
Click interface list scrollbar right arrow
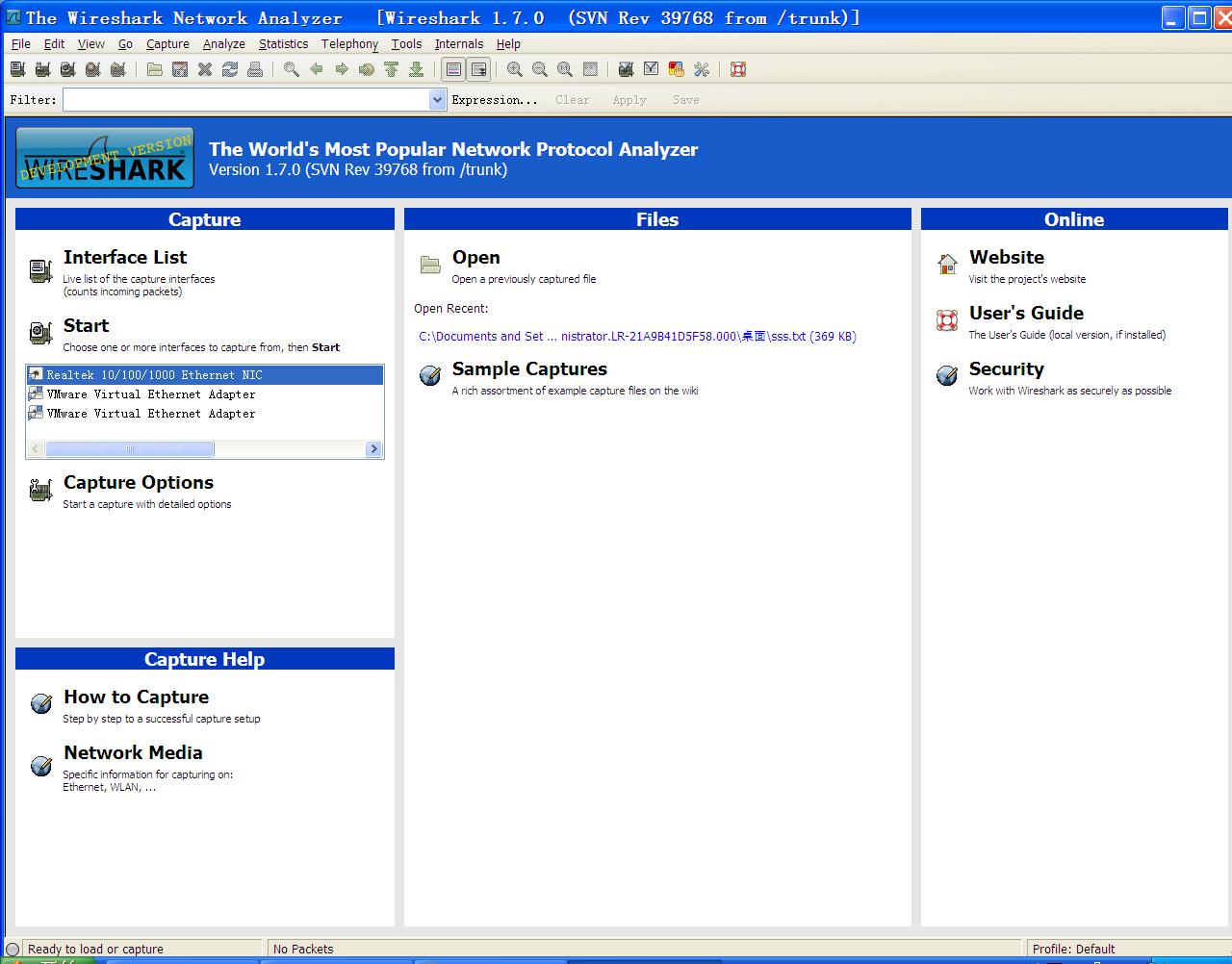(374, 449)
